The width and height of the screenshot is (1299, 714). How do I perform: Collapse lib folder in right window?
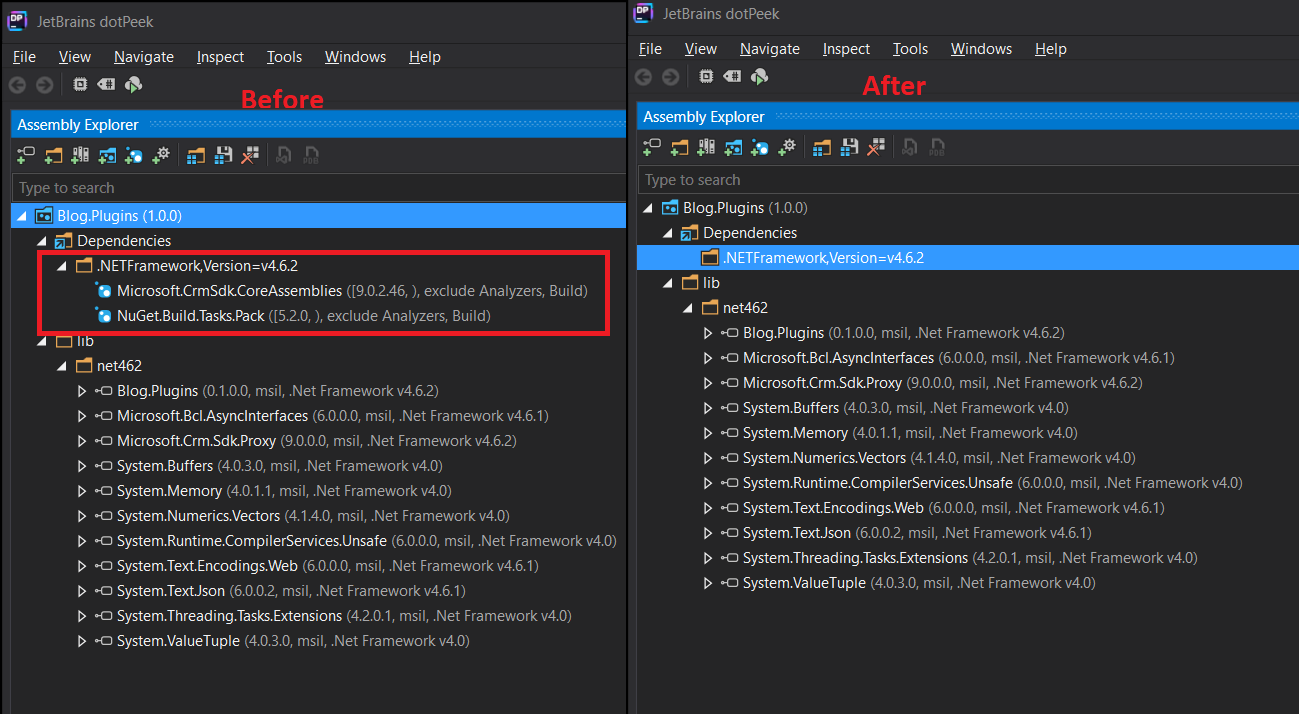[x=667, y=283]
